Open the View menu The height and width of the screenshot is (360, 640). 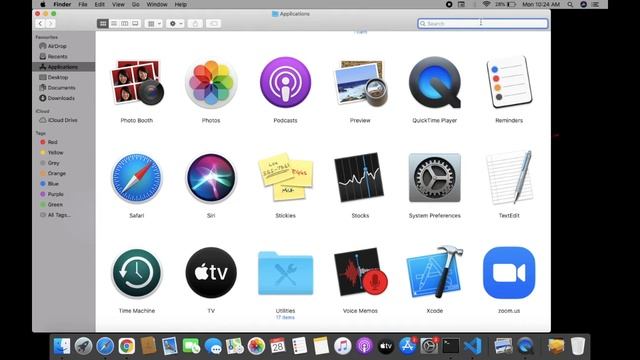pos(118,4)
